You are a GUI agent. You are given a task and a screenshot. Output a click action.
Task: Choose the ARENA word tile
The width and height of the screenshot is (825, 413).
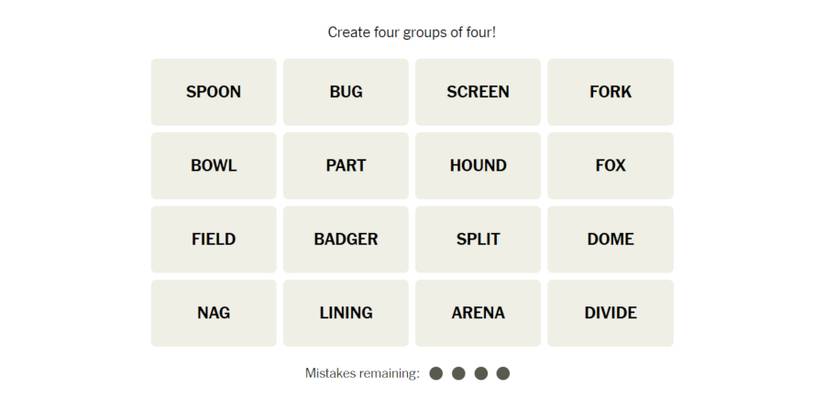point(478,313)
